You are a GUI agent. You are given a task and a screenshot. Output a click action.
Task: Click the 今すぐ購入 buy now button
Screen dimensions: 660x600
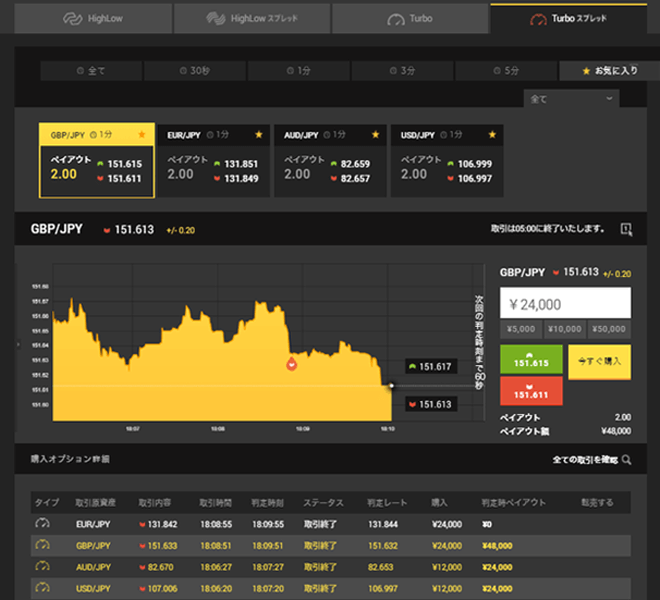coord(599,362)
